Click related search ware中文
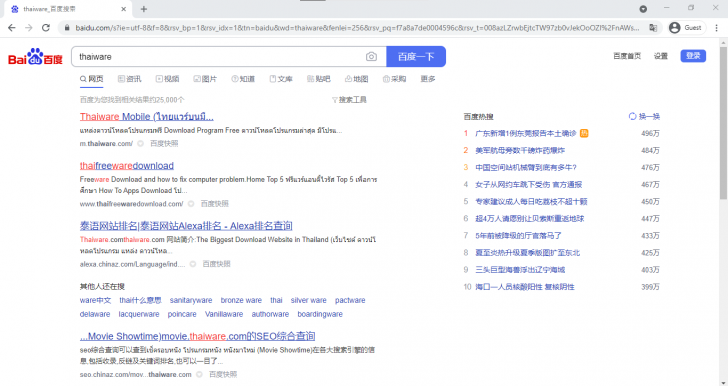Image resolution: width=728 pixels, height=386 pixels. coord(95,300)
